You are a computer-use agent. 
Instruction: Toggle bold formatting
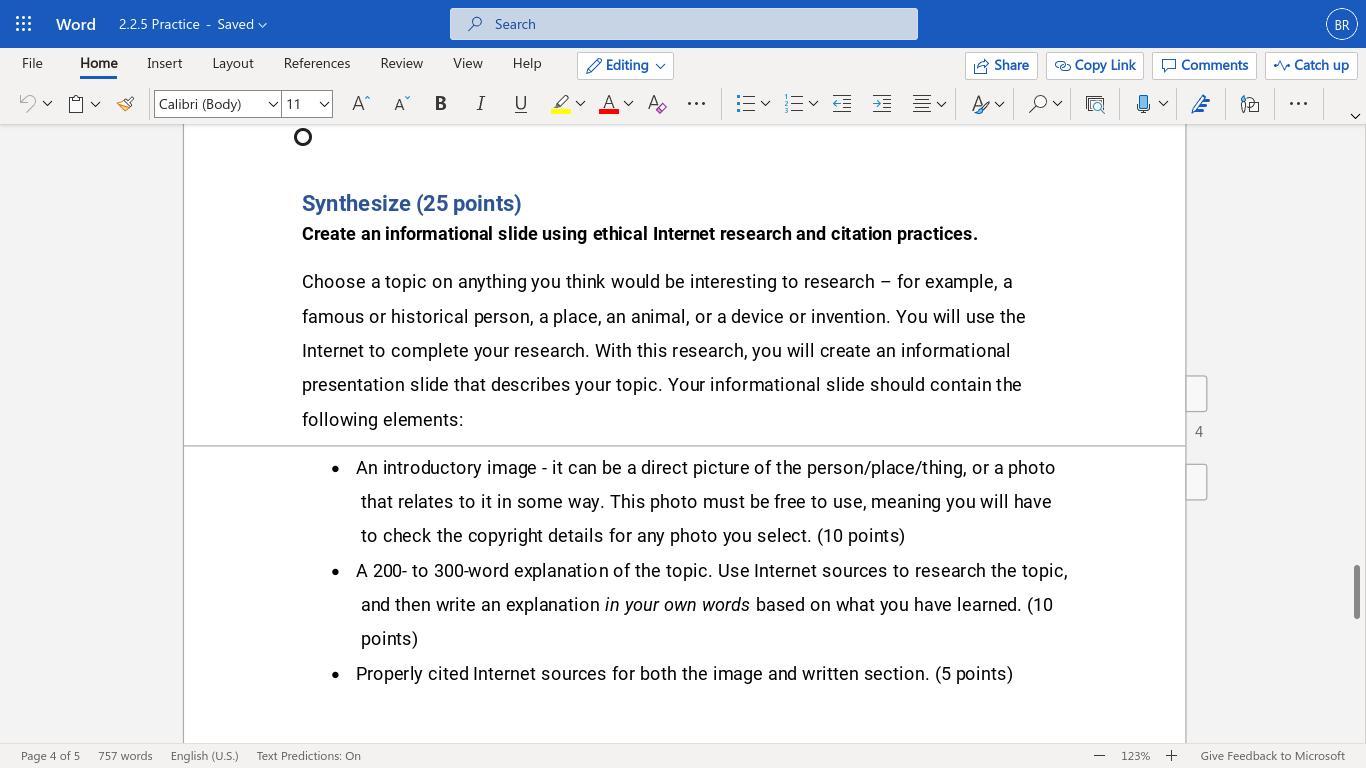(x=440, y=104)
